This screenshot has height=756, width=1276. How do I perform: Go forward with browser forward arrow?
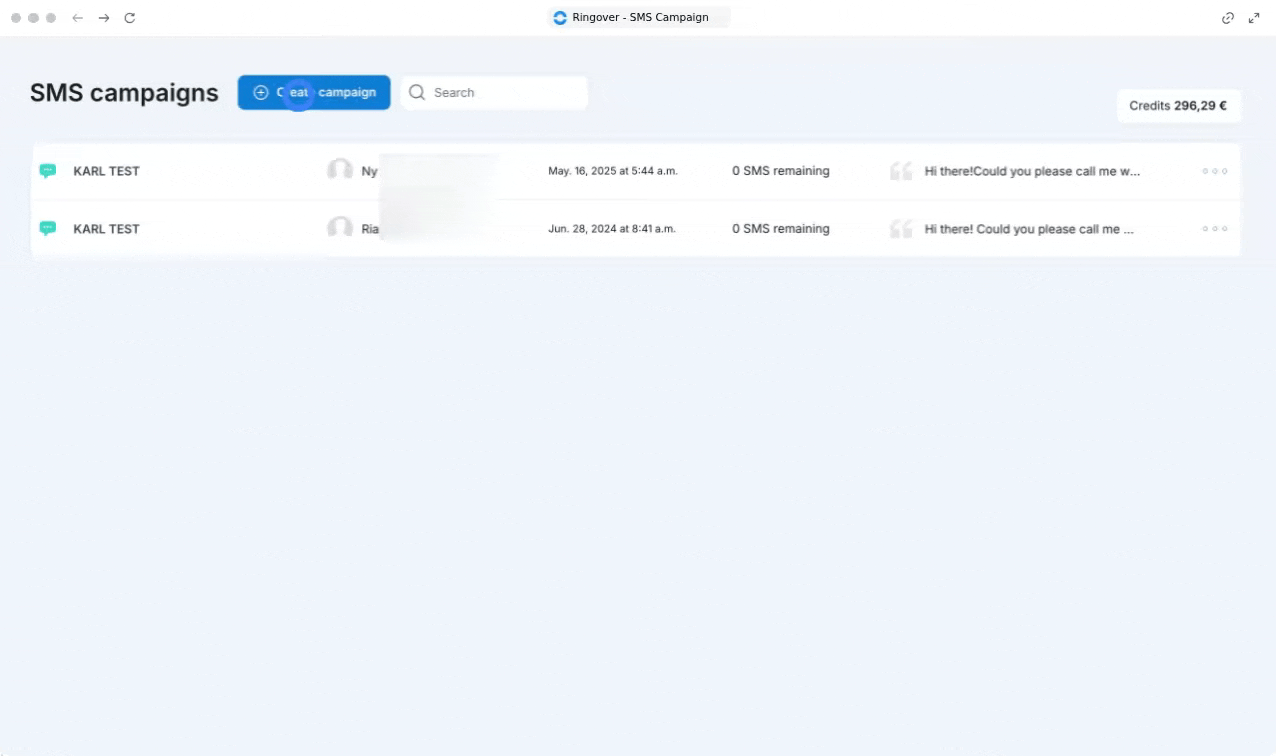[x=104, y=18]
